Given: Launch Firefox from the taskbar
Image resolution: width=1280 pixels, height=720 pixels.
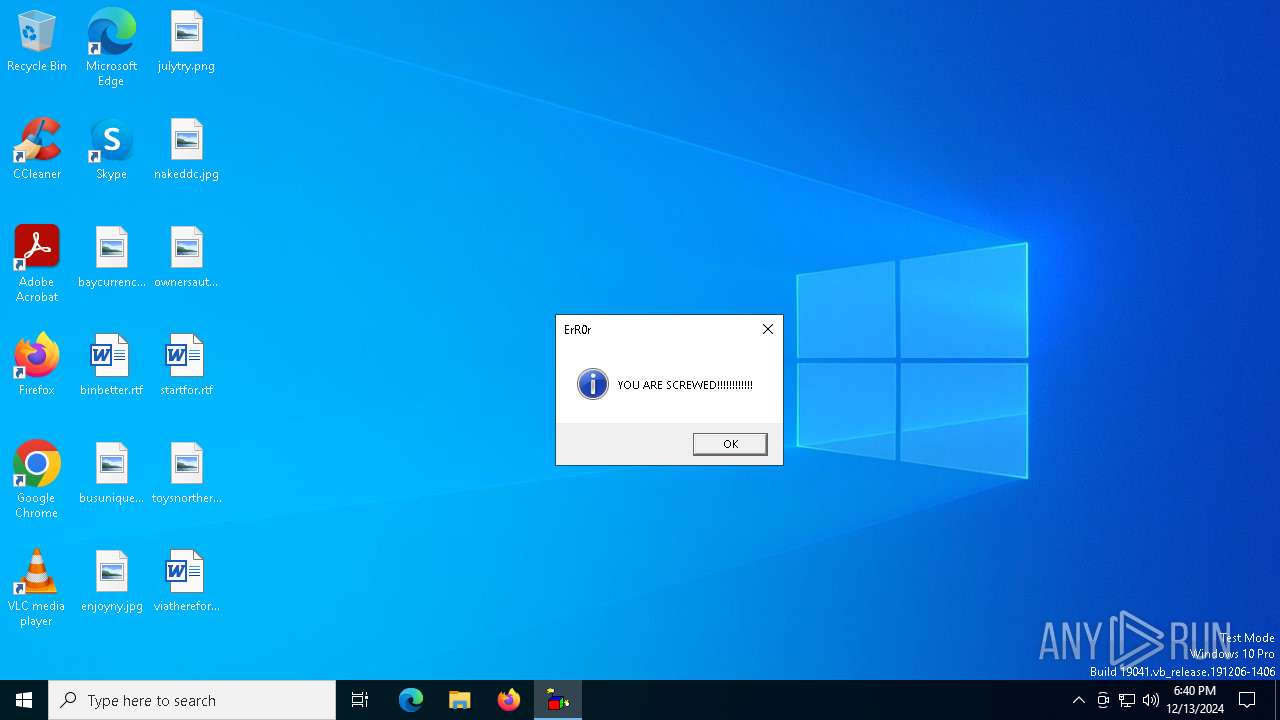Looking at the screenshot, I should 509,700.
